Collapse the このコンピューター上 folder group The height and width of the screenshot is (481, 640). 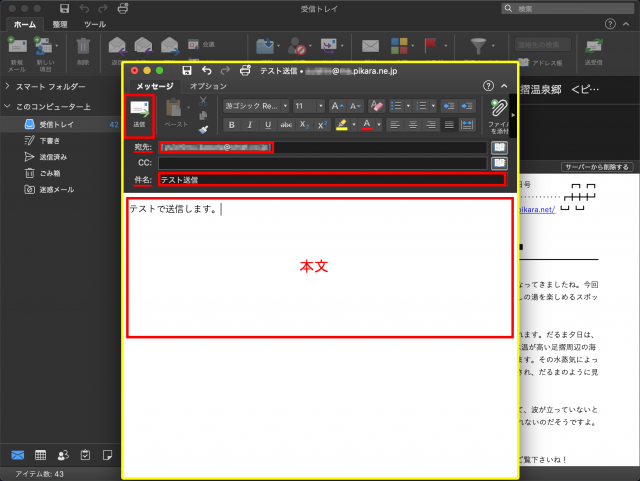click(8, 106)
